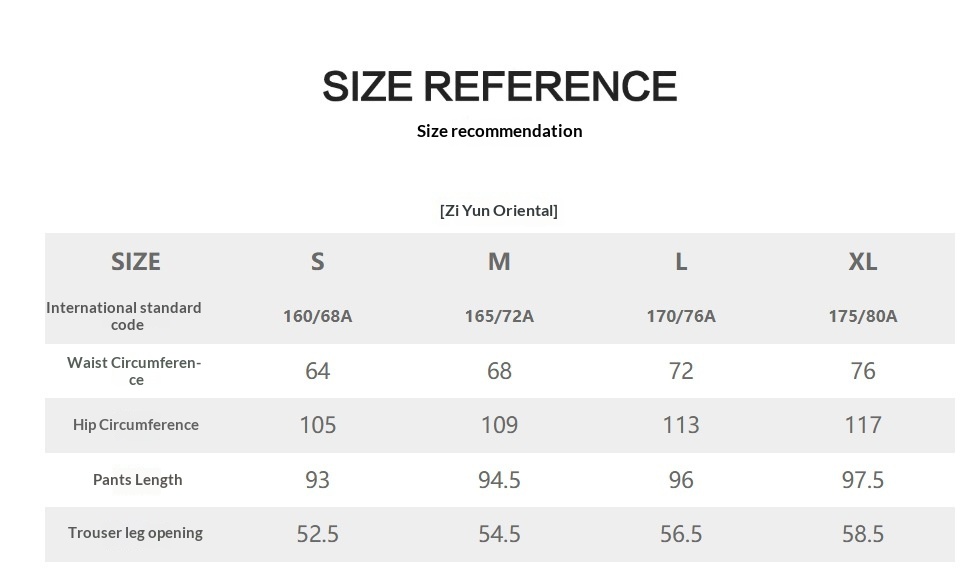
Task: Select the M size column header
Action: (x=499, y=261)
